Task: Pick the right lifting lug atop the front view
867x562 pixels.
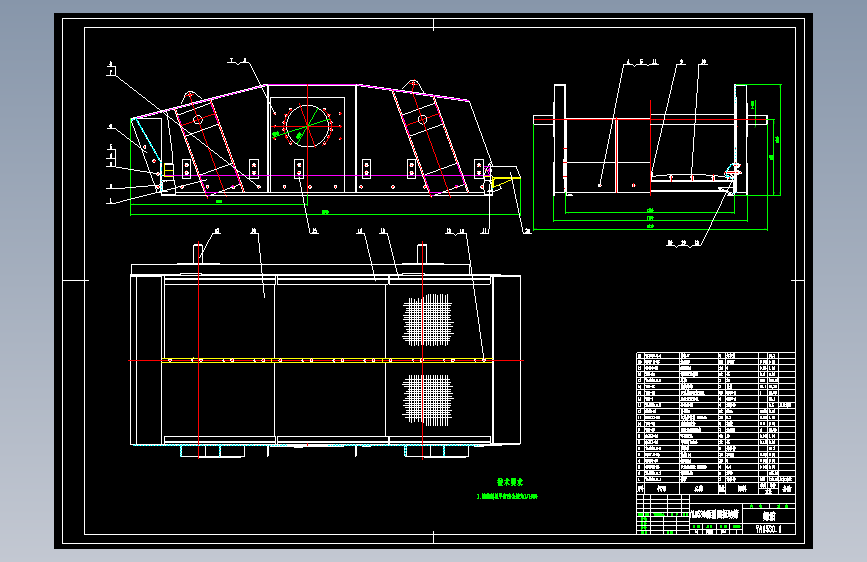Action: pyautogui.click(x=412, y=86)
